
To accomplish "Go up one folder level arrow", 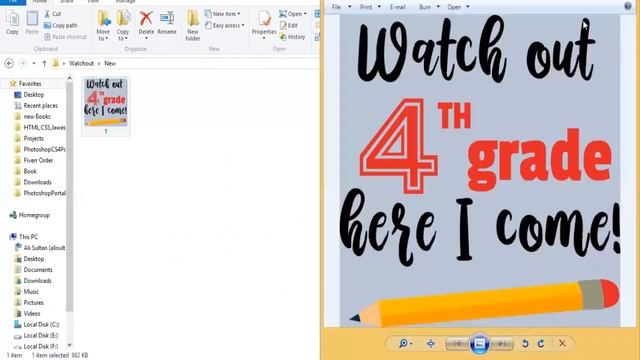I will (44, 63).
